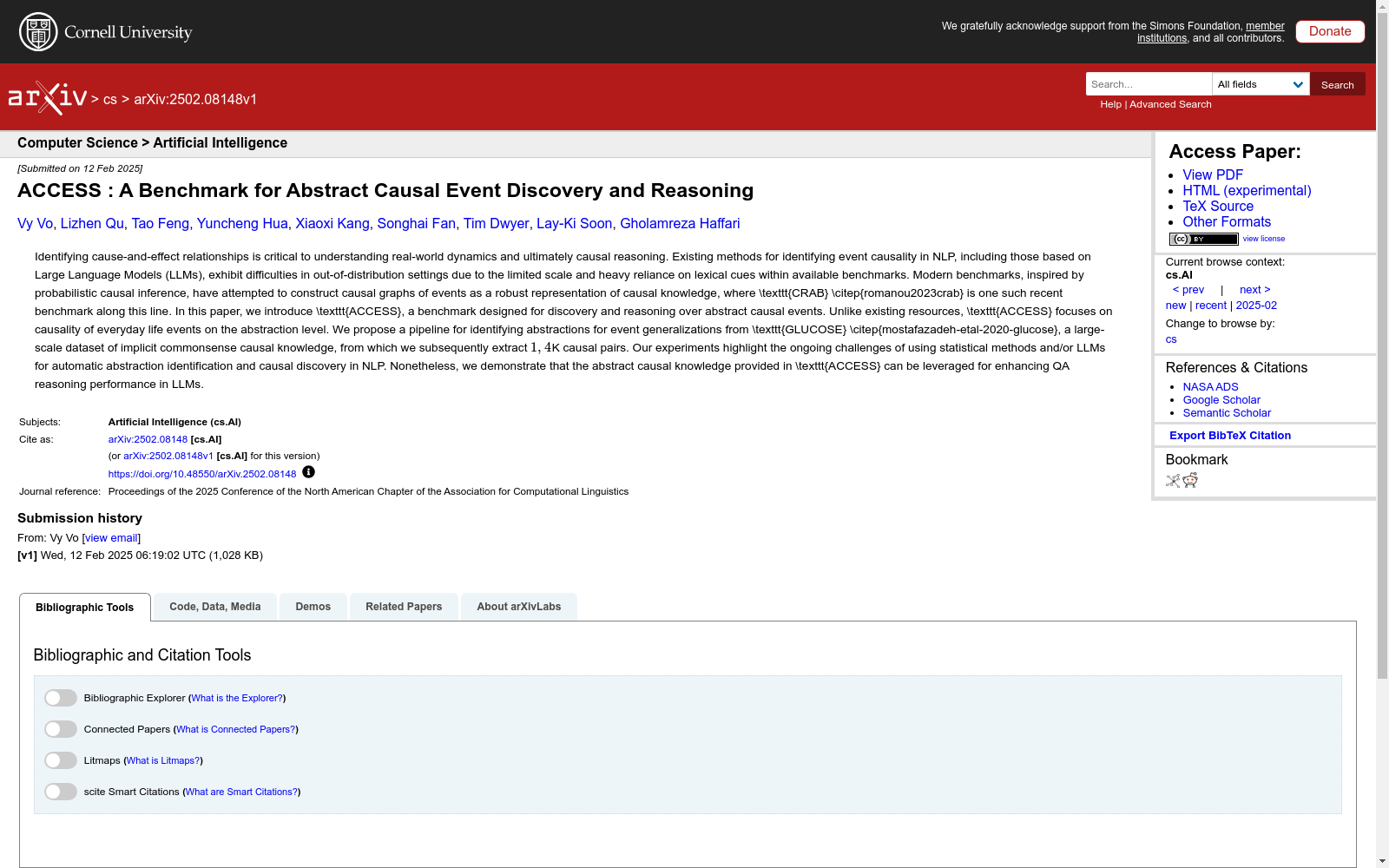
Task: Open Other Formats link
Action: [x=1227, y=221]
